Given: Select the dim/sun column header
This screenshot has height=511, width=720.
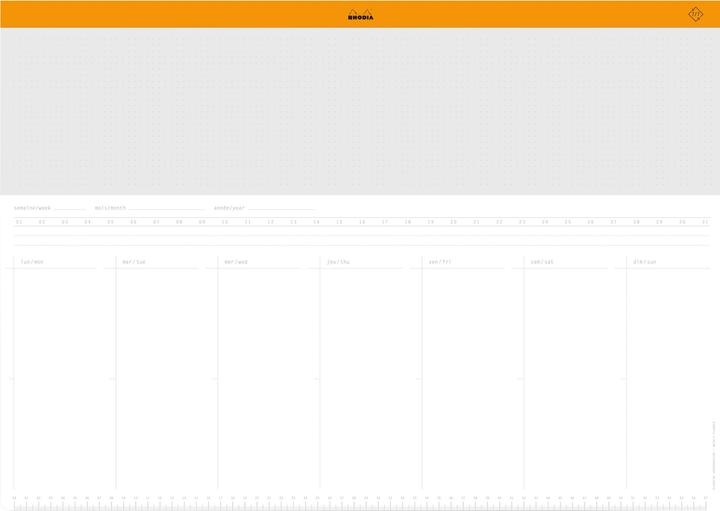Looking at the screenshot, I should (x=645, y=262).
